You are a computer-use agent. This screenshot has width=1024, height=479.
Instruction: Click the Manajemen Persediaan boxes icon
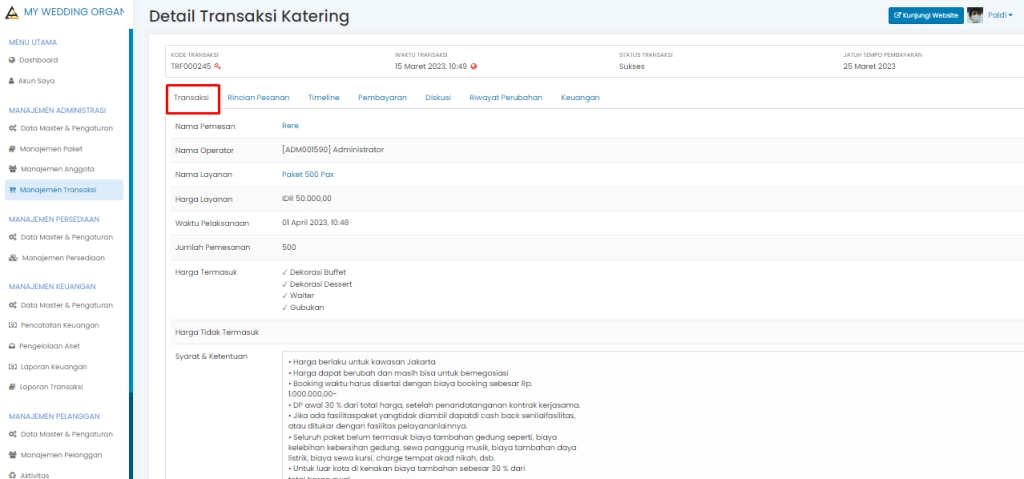pyautogui.click(x=12, y=257)
